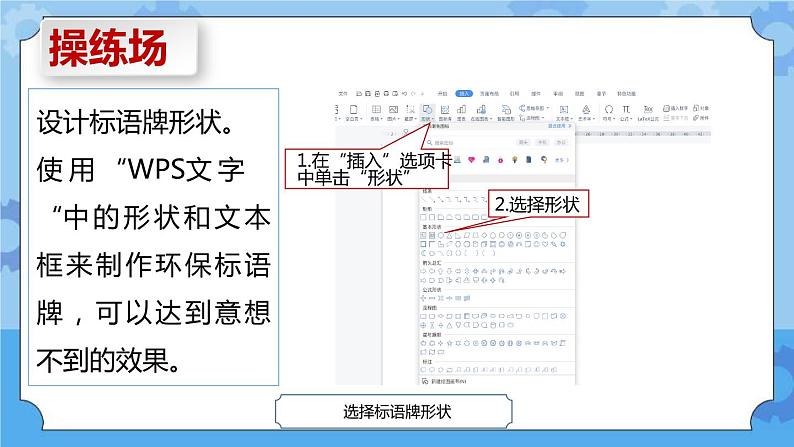This screenshot has width=794, height=447.
Task: Click the 艺术字 WordArt icon
Action: tap(586, 109)
